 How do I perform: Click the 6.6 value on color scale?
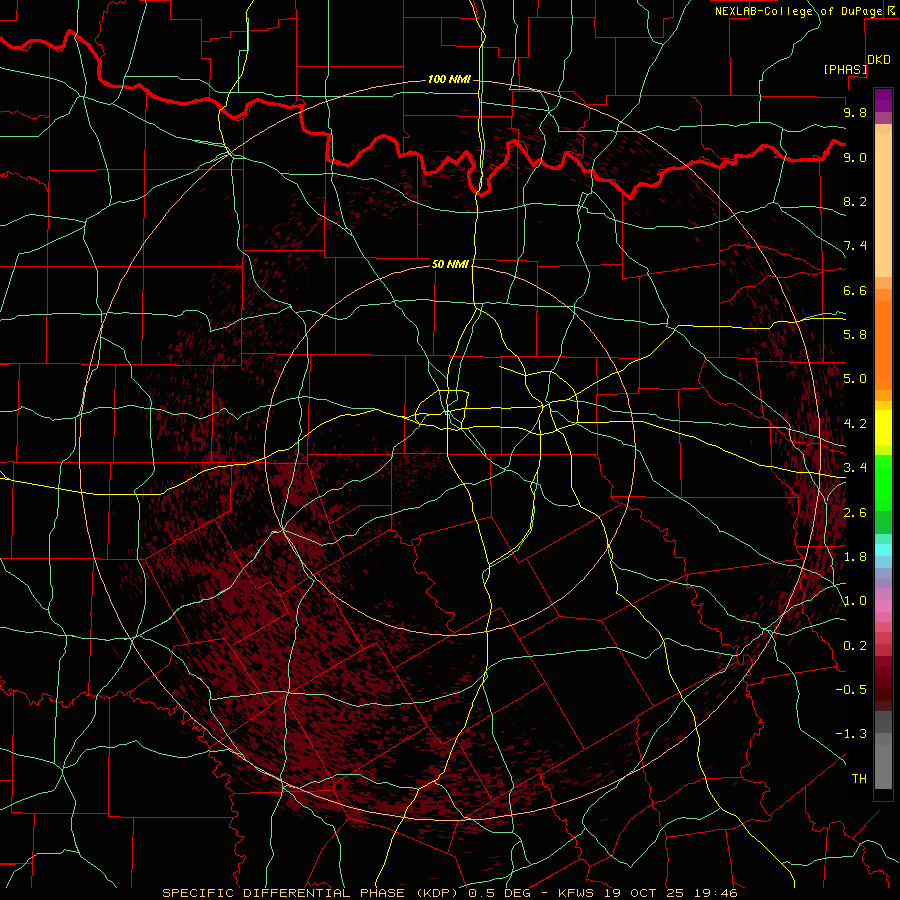coord(855,290)
